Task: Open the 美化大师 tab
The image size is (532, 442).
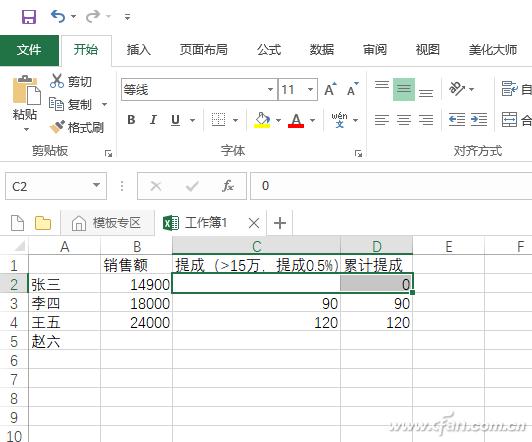Action: click(x=493, y=50)
